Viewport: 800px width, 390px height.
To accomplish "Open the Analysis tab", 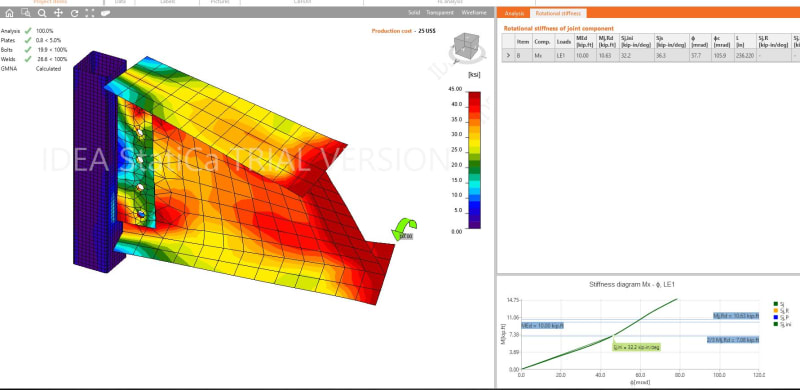I will 514,13.
